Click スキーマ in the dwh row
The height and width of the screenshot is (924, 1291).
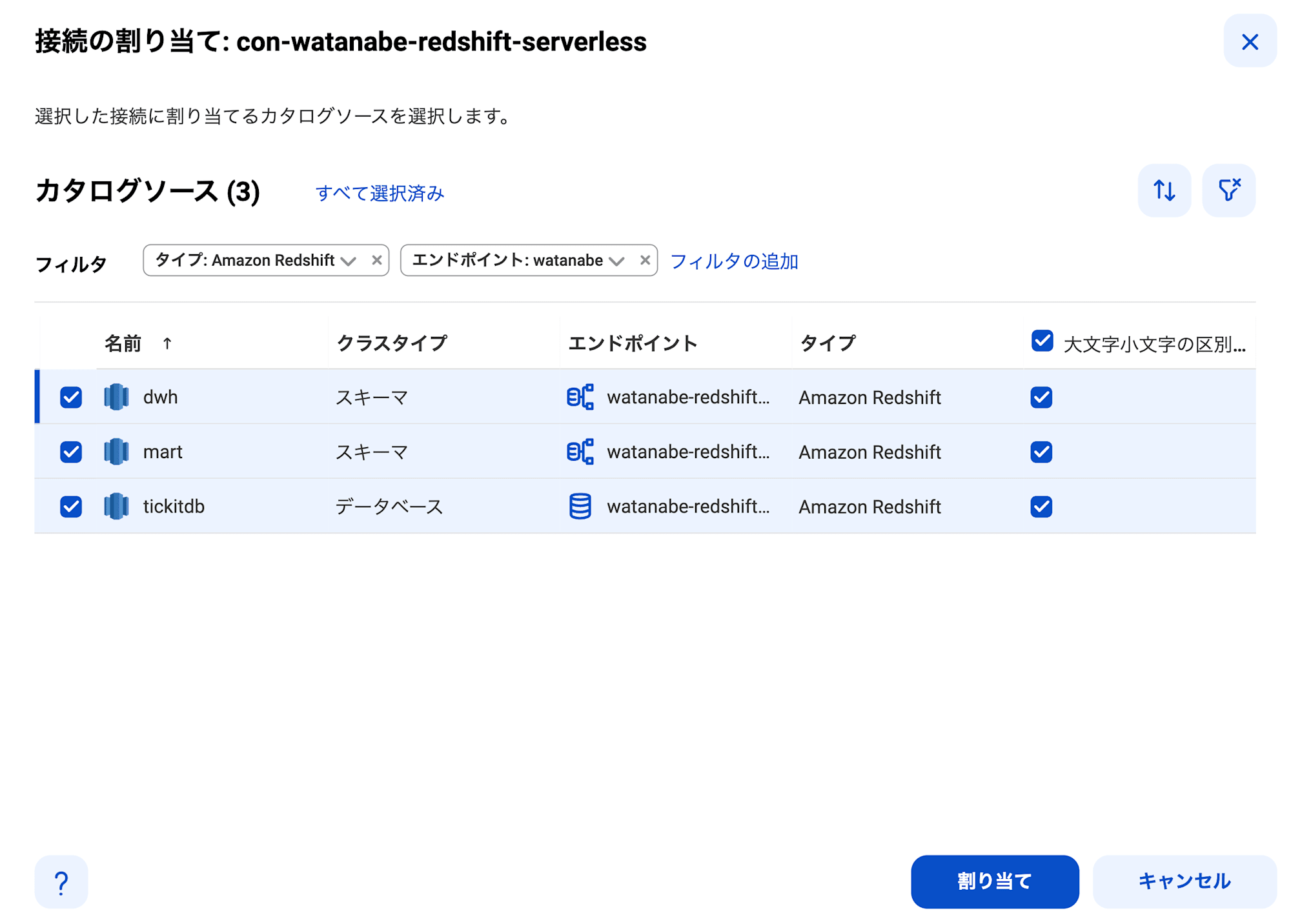coord(372,397)
